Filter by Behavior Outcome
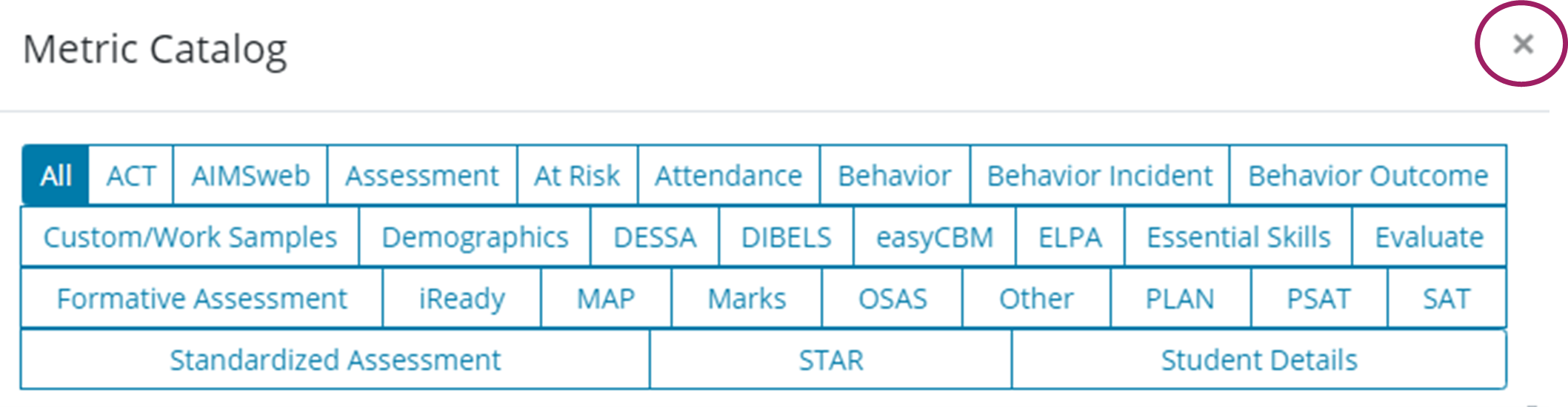The image size is (1568, 407). [x=1367, y=176]
